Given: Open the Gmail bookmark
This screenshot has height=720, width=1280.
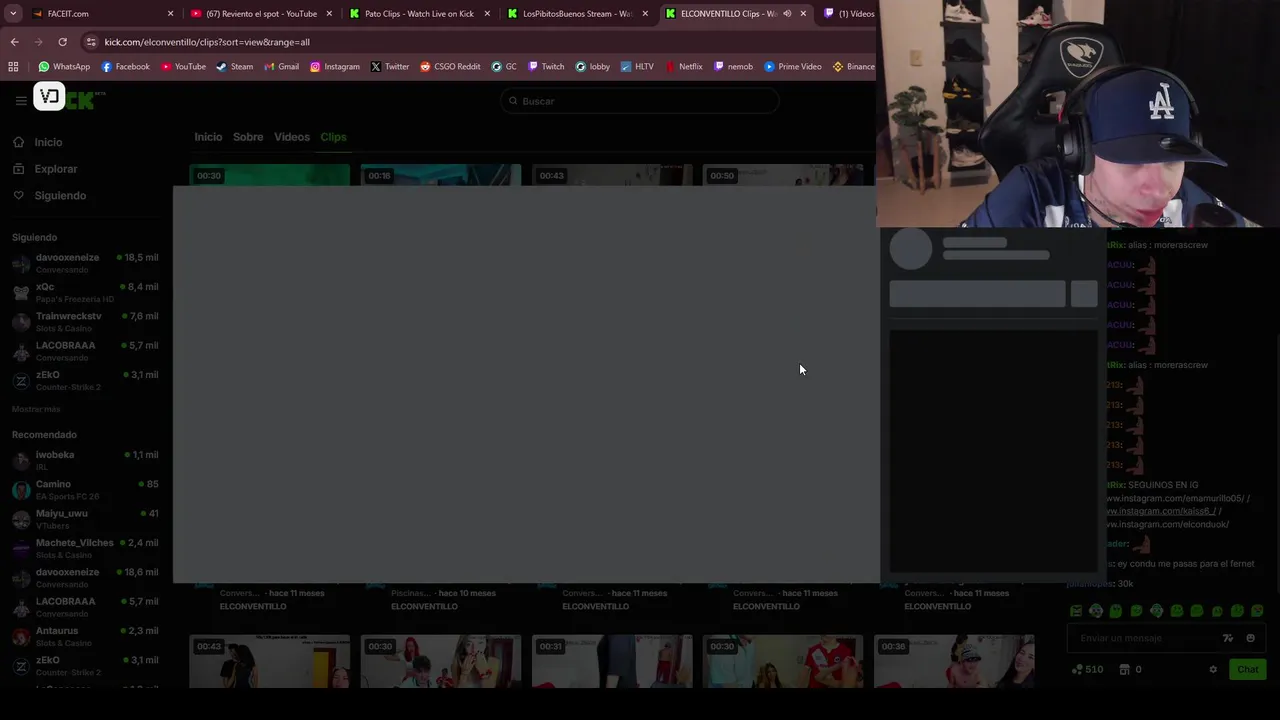Looking at the screenshot, I should (x=281, y=66).
